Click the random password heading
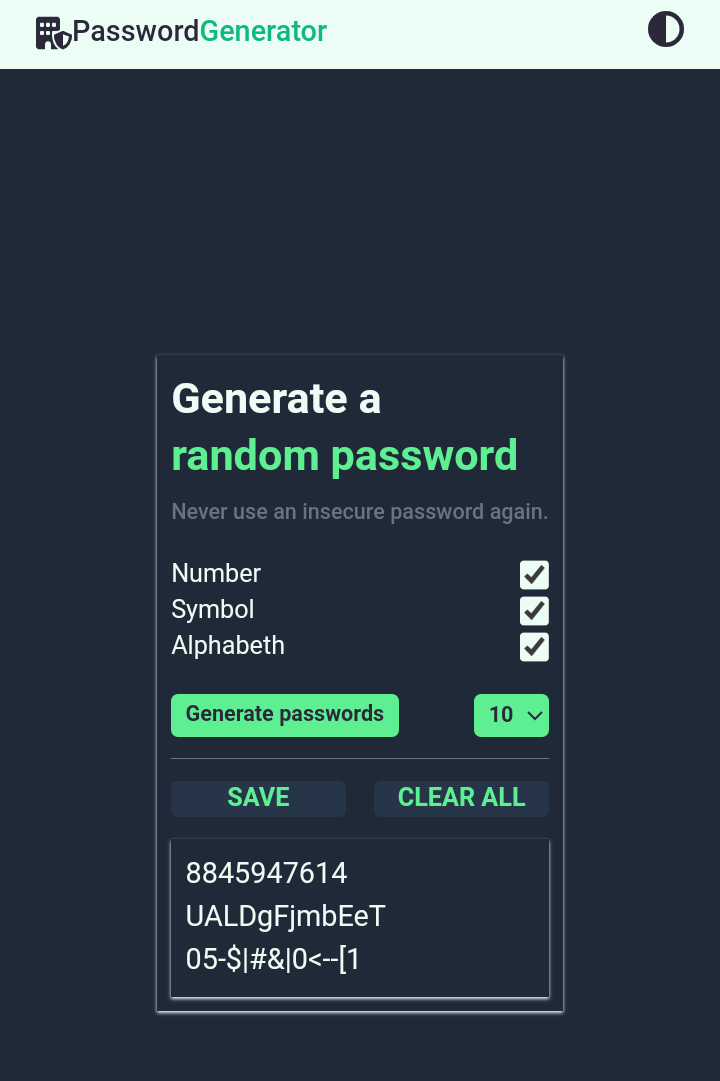 344,455
